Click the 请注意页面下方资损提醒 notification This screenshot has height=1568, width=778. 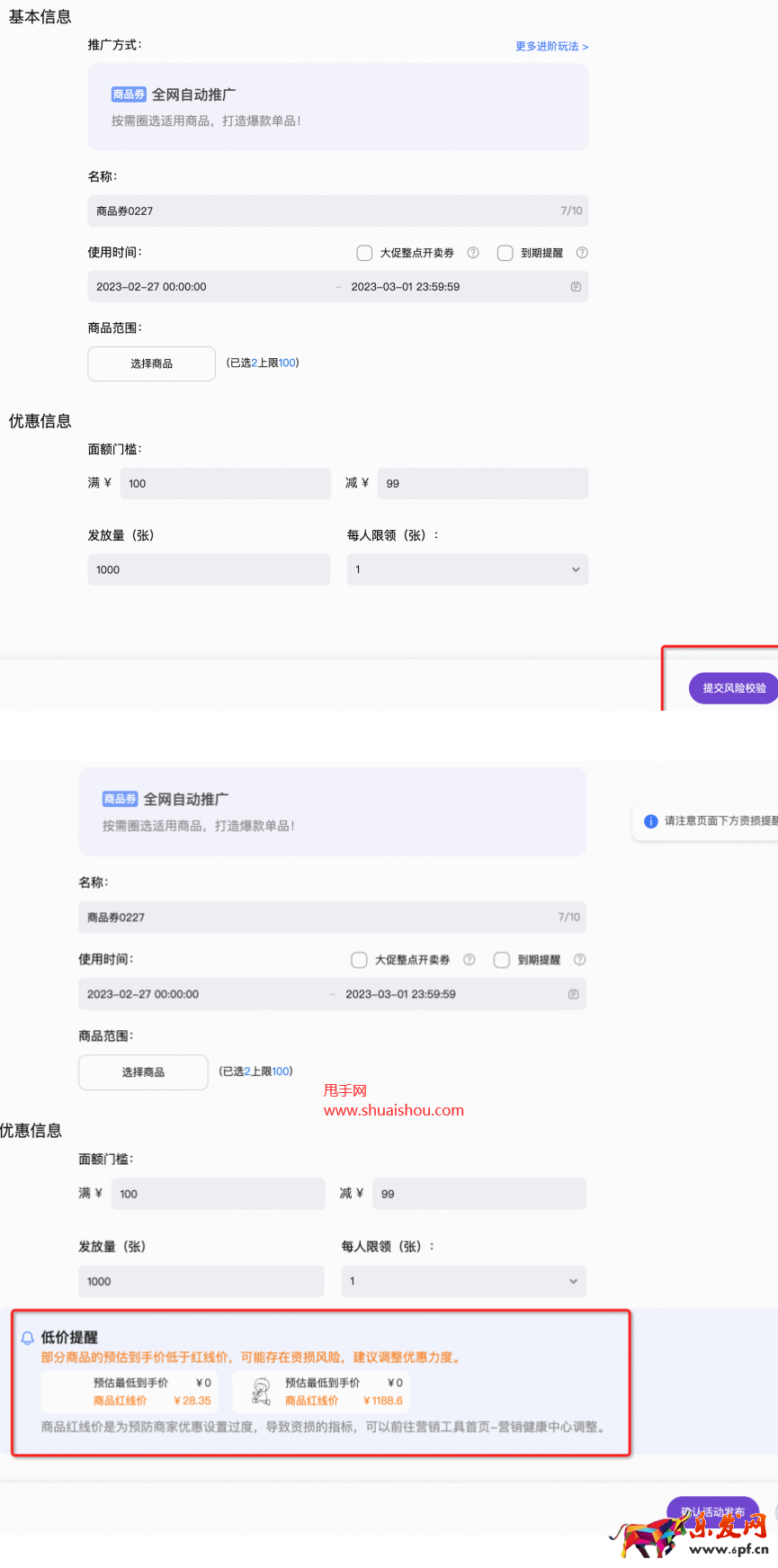click(x=705, y=821)
